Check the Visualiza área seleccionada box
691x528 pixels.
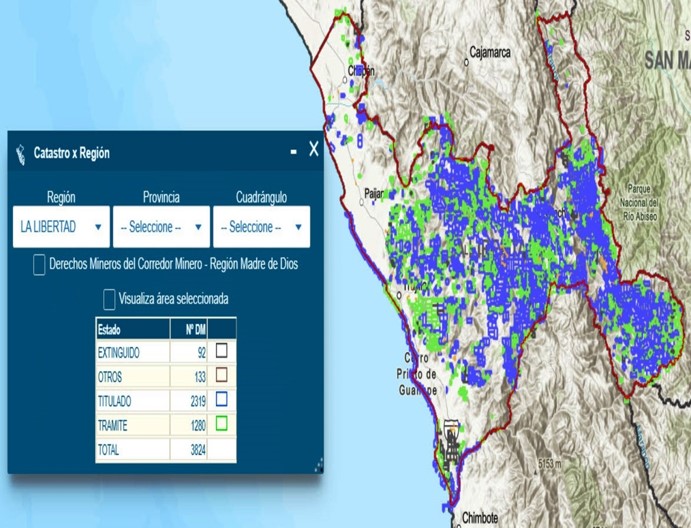(x=109, y=299)
